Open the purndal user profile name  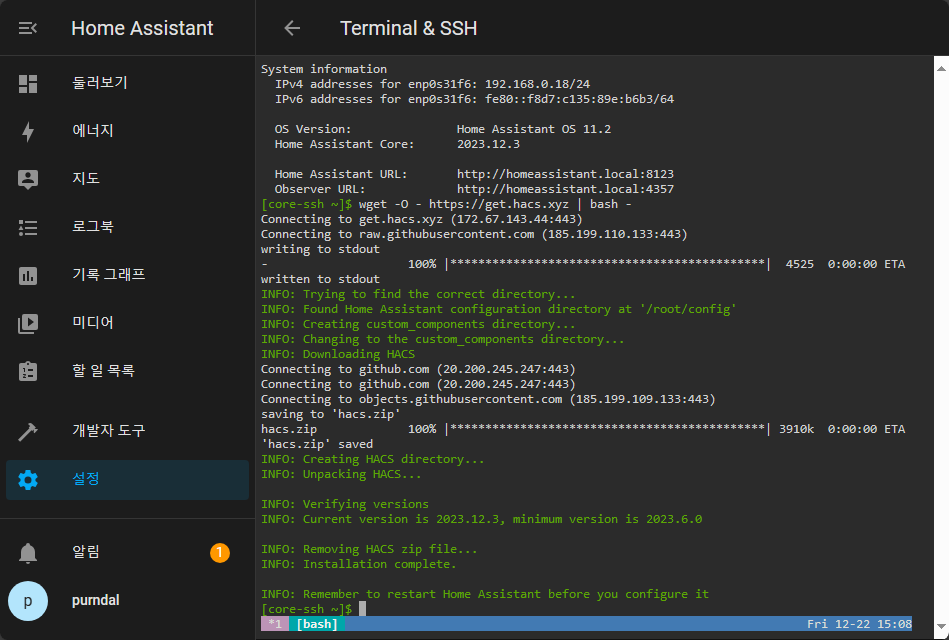(96, 600)
